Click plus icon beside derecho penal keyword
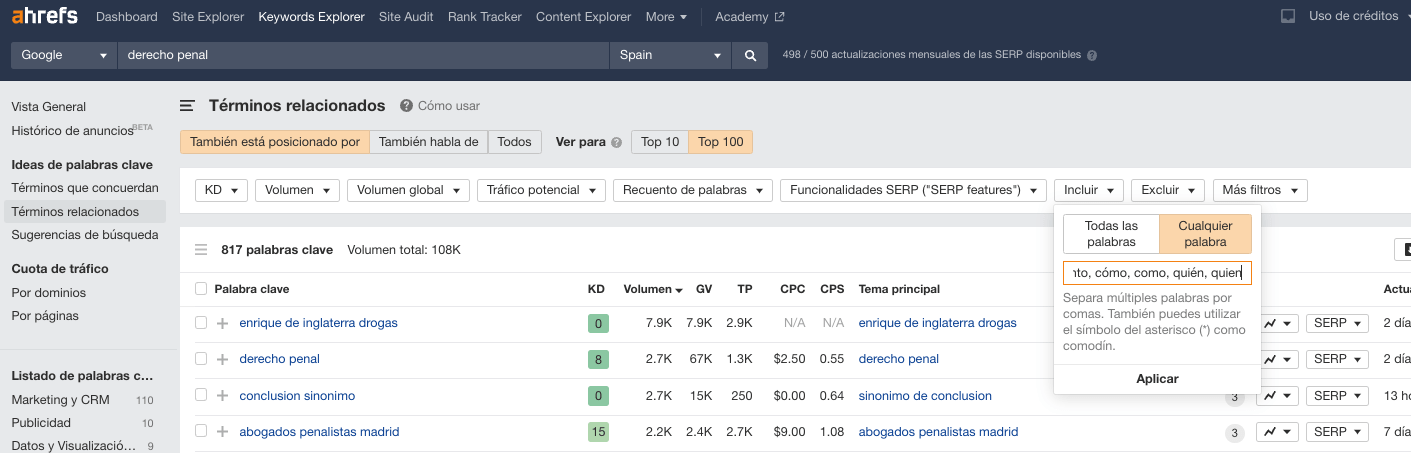The width and height of the screenshot is (1411, 453). tap(222, 359)
